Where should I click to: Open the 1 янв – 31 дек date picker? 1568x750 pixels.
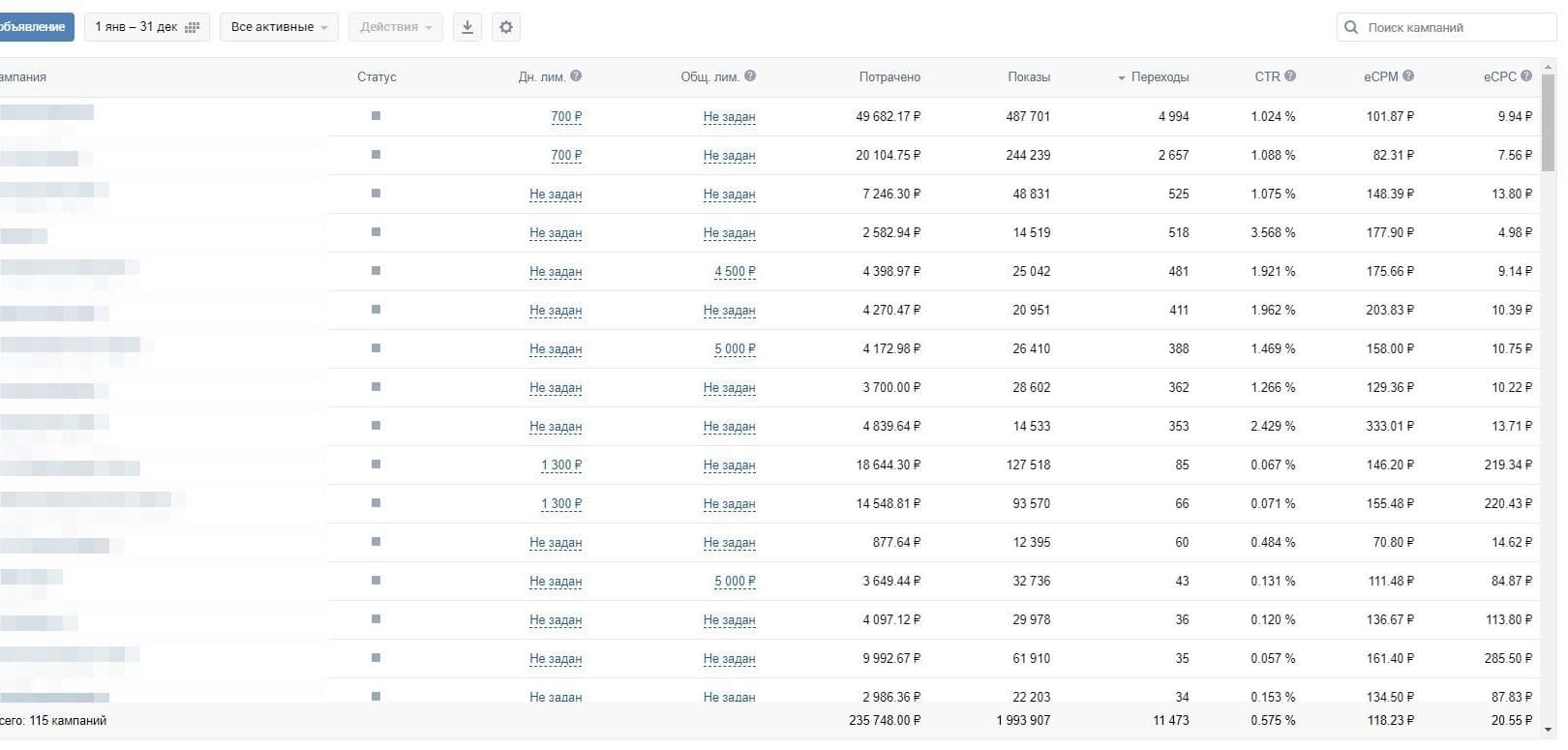[146, 27]
